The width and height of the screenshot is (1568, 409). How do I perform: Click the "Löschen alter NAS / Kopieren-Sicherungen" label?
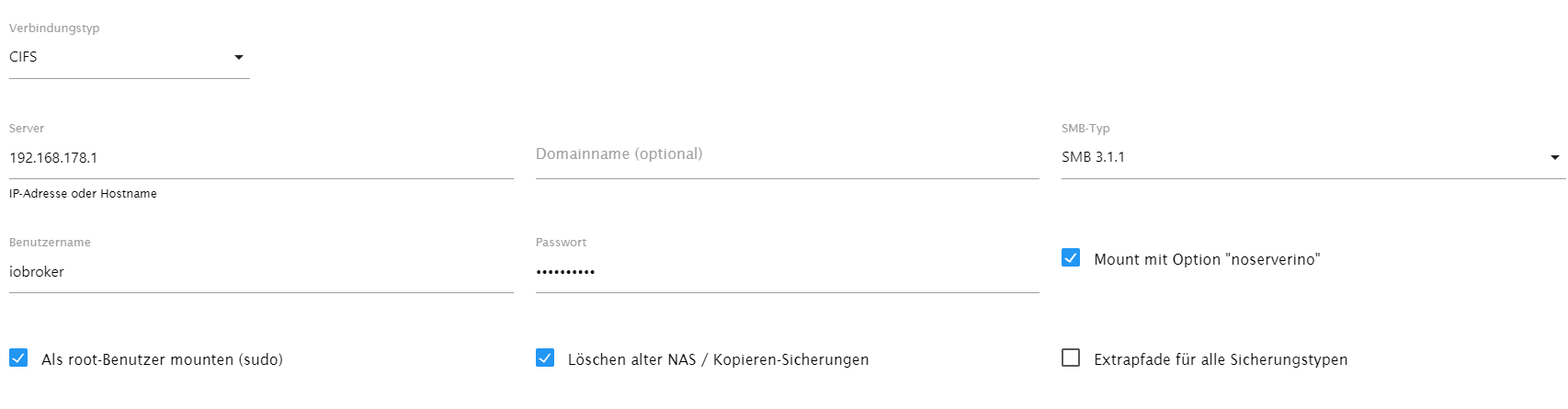pos(718,359)
